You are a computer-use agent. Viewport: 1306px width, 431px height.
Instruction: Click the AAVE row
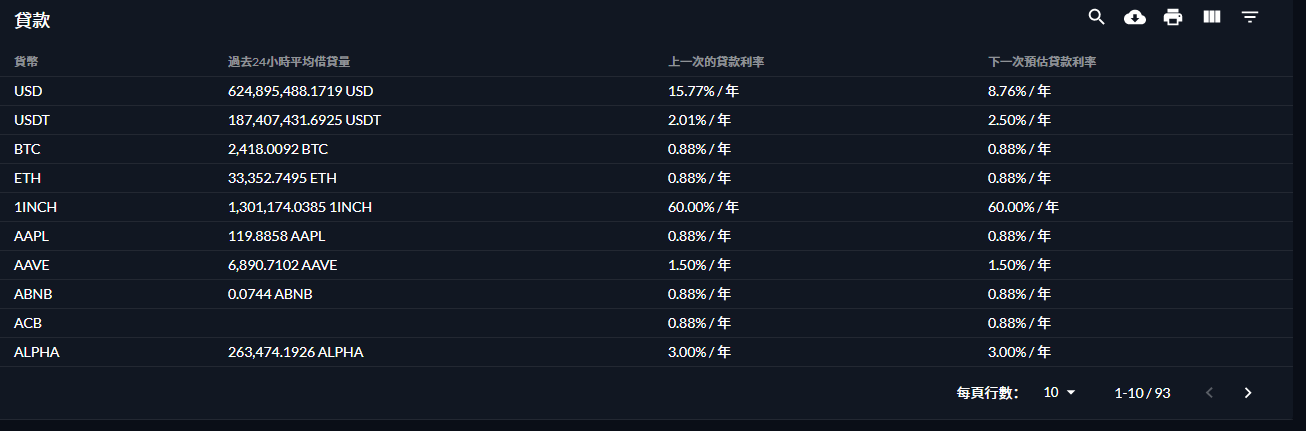pos(646,265)
